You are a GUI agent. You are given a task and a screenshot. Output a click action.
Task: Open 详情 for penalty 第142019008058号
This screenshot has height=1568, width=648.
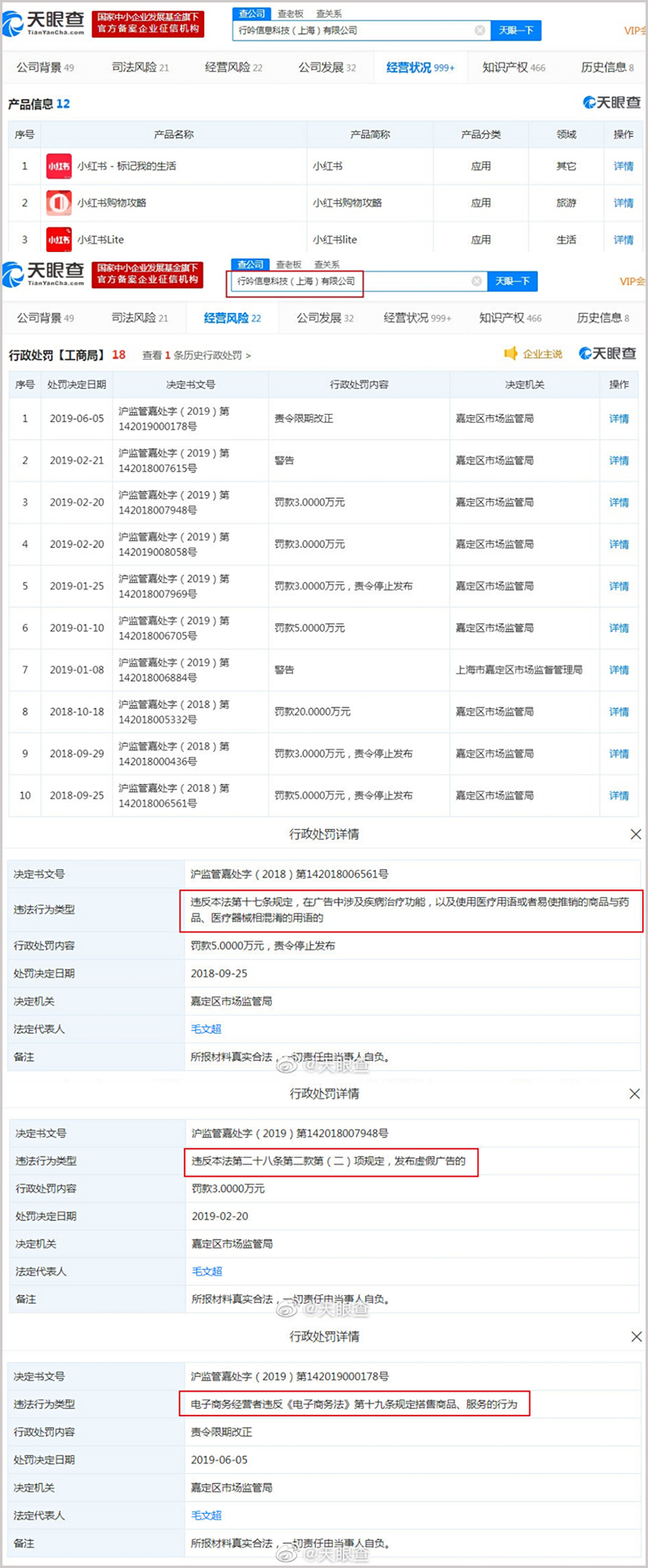coord(619,544)
